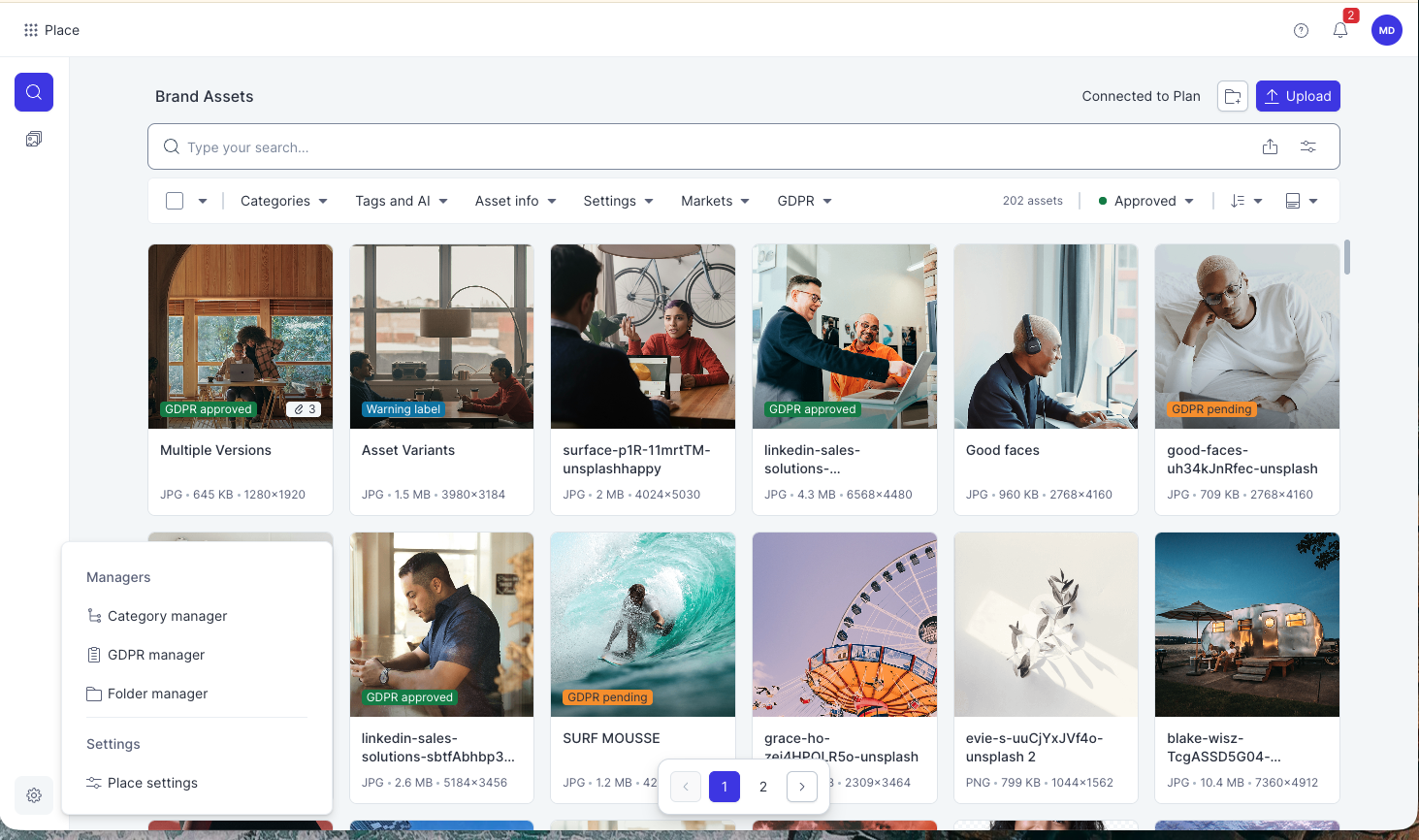Click the Folder manager icon
This screenshot has height=840, width=1419.
94,694
